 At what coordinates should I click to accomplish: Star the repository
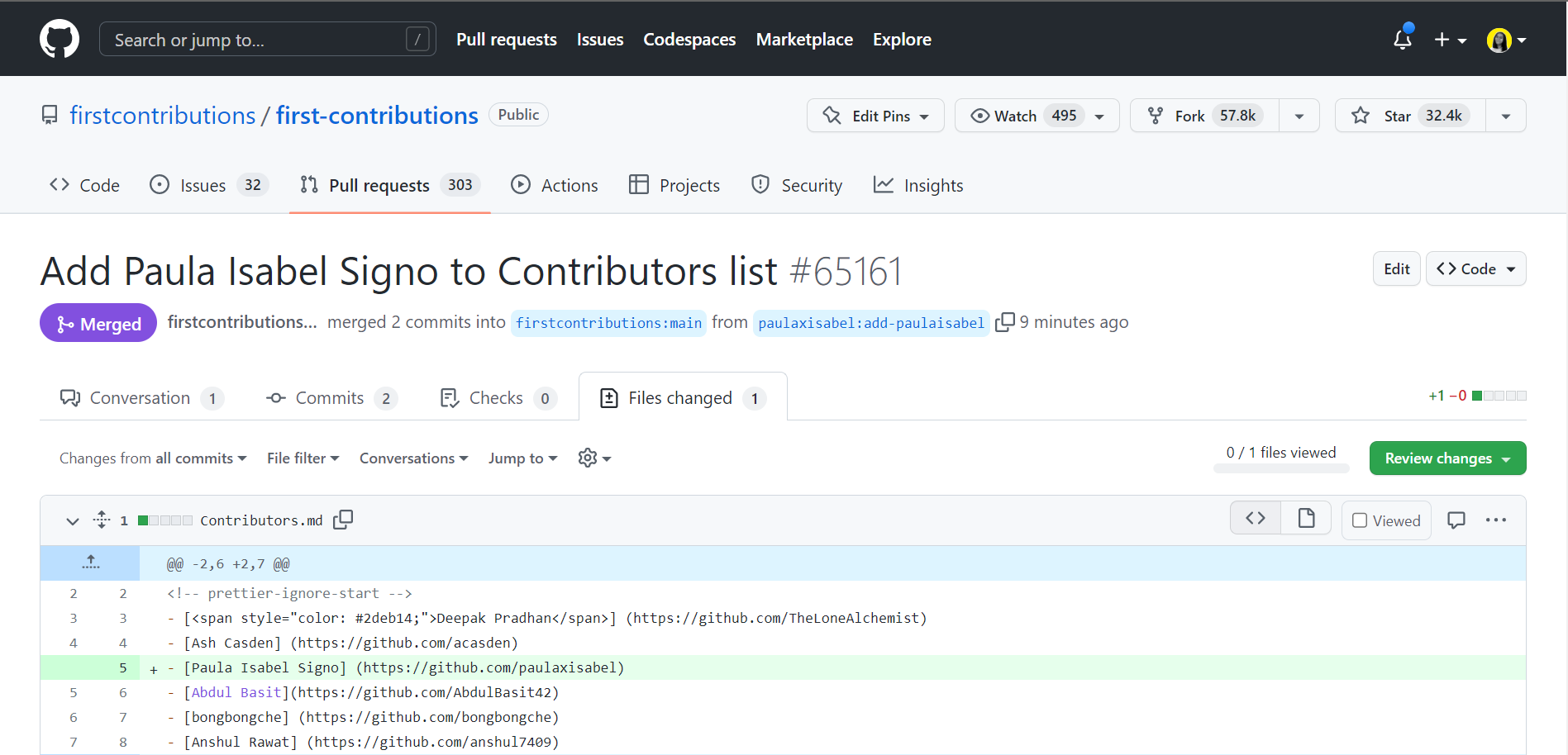click(1410, 116)
